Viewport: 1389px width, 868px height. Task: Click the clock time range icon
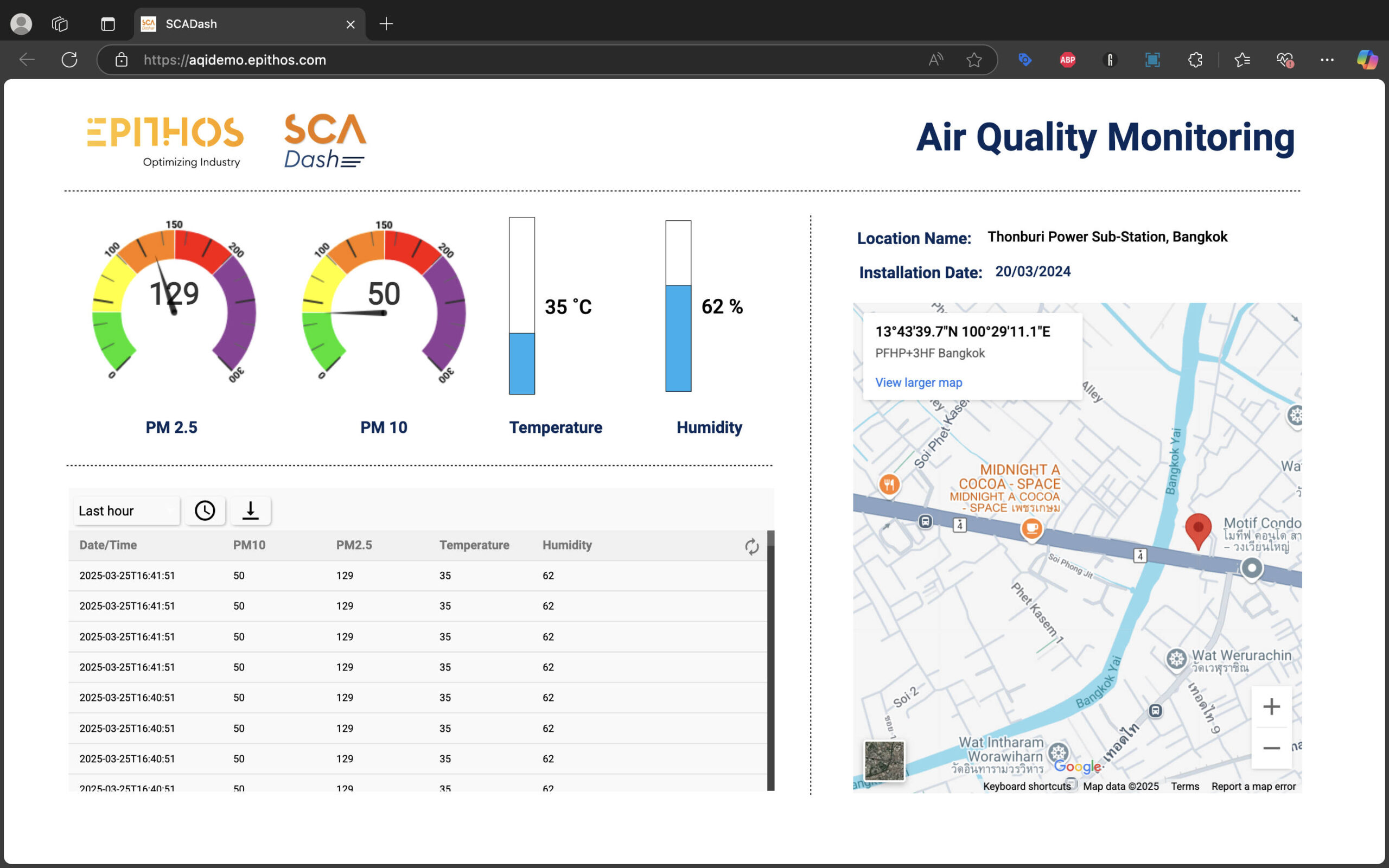205,510
